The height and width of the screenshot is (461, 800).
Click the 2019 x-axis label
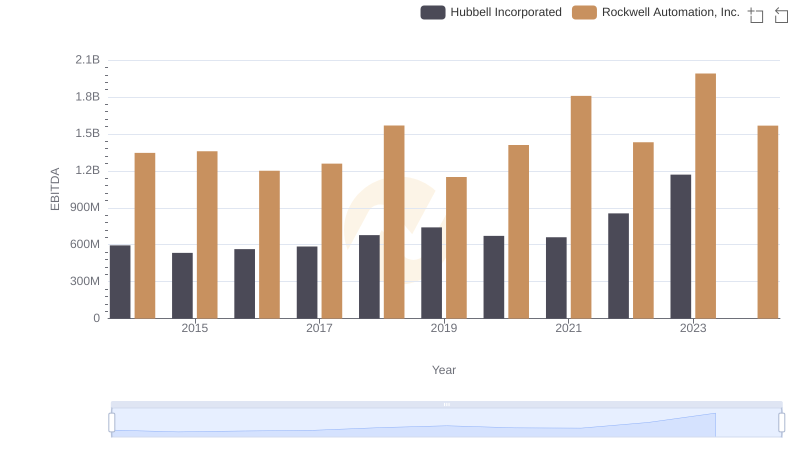click(x=443, y=328)
